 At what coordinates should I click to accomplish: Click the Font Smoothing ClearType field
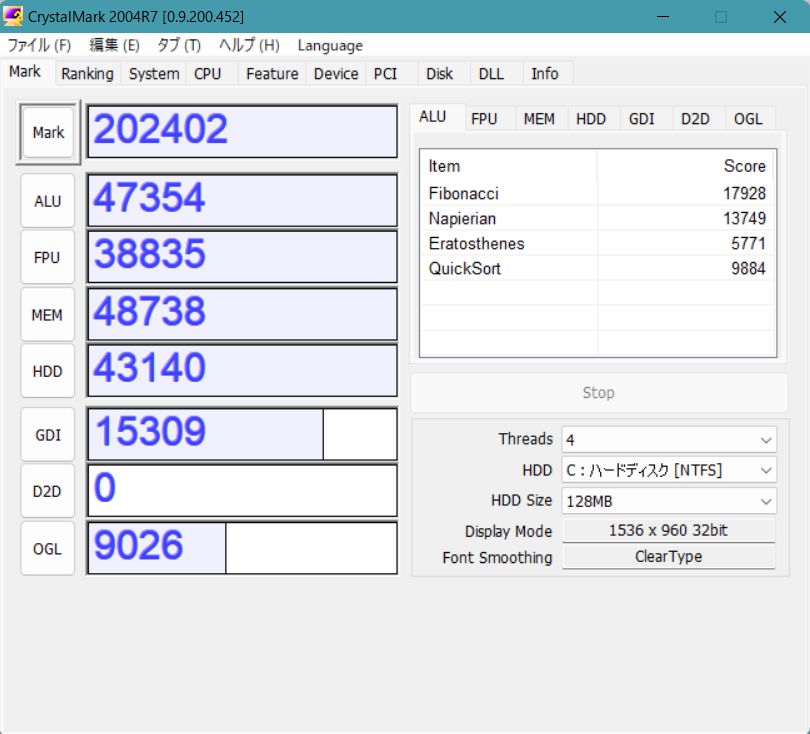coord(668,557)
